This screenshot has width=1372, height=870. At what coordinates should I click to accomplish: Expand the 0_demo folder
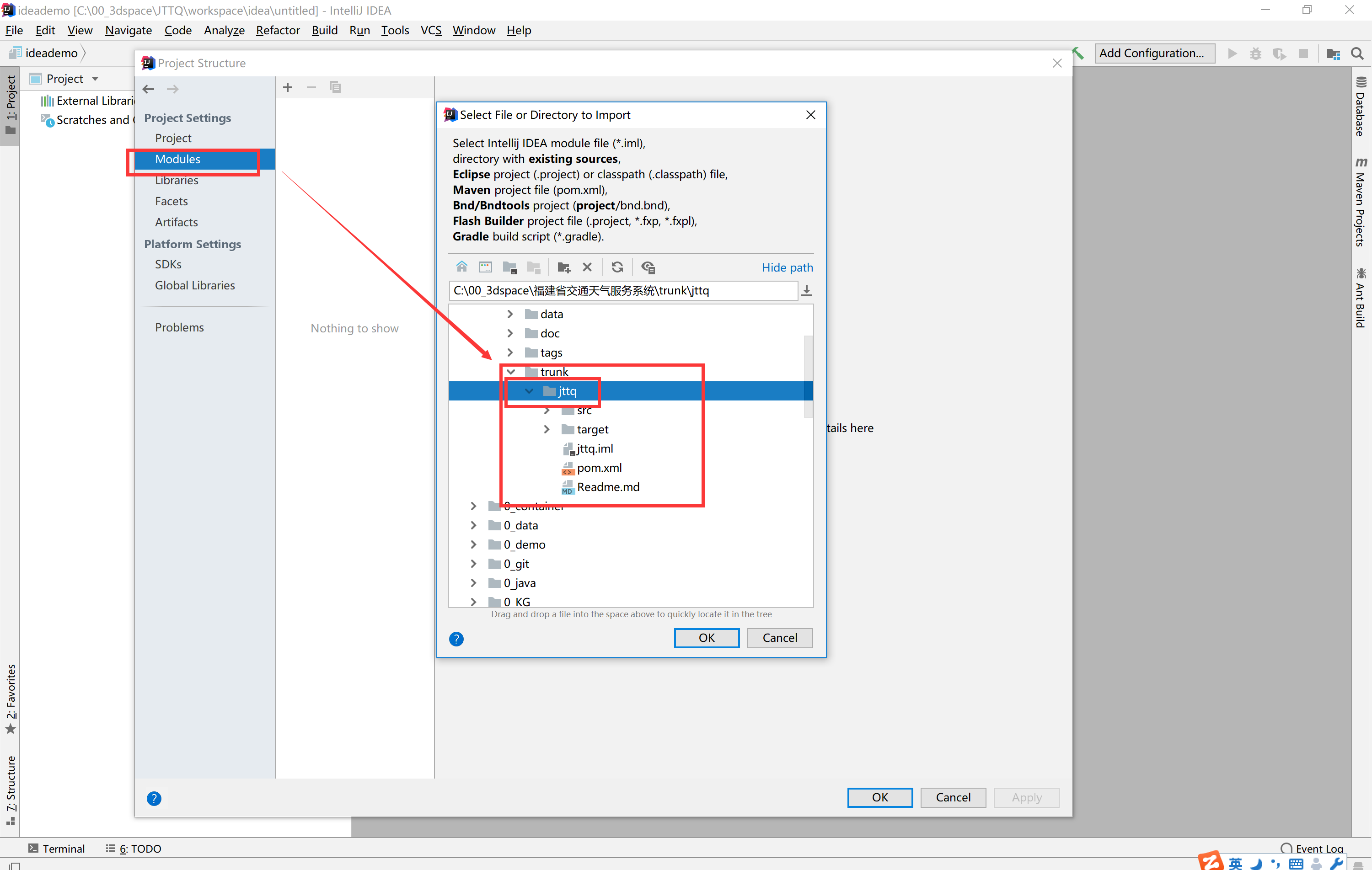pyautogui.click(x=473, y=544)
